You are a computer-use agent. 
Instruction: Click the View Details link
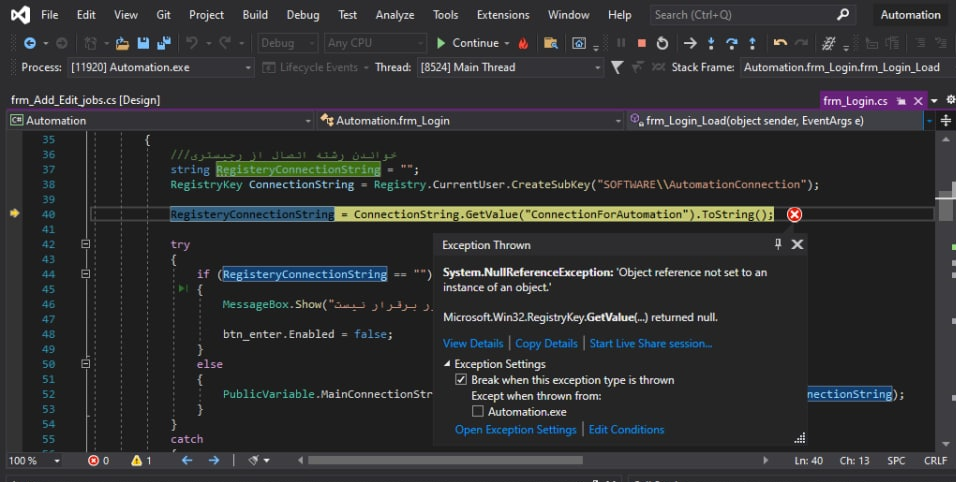click(x=473, y=344)
